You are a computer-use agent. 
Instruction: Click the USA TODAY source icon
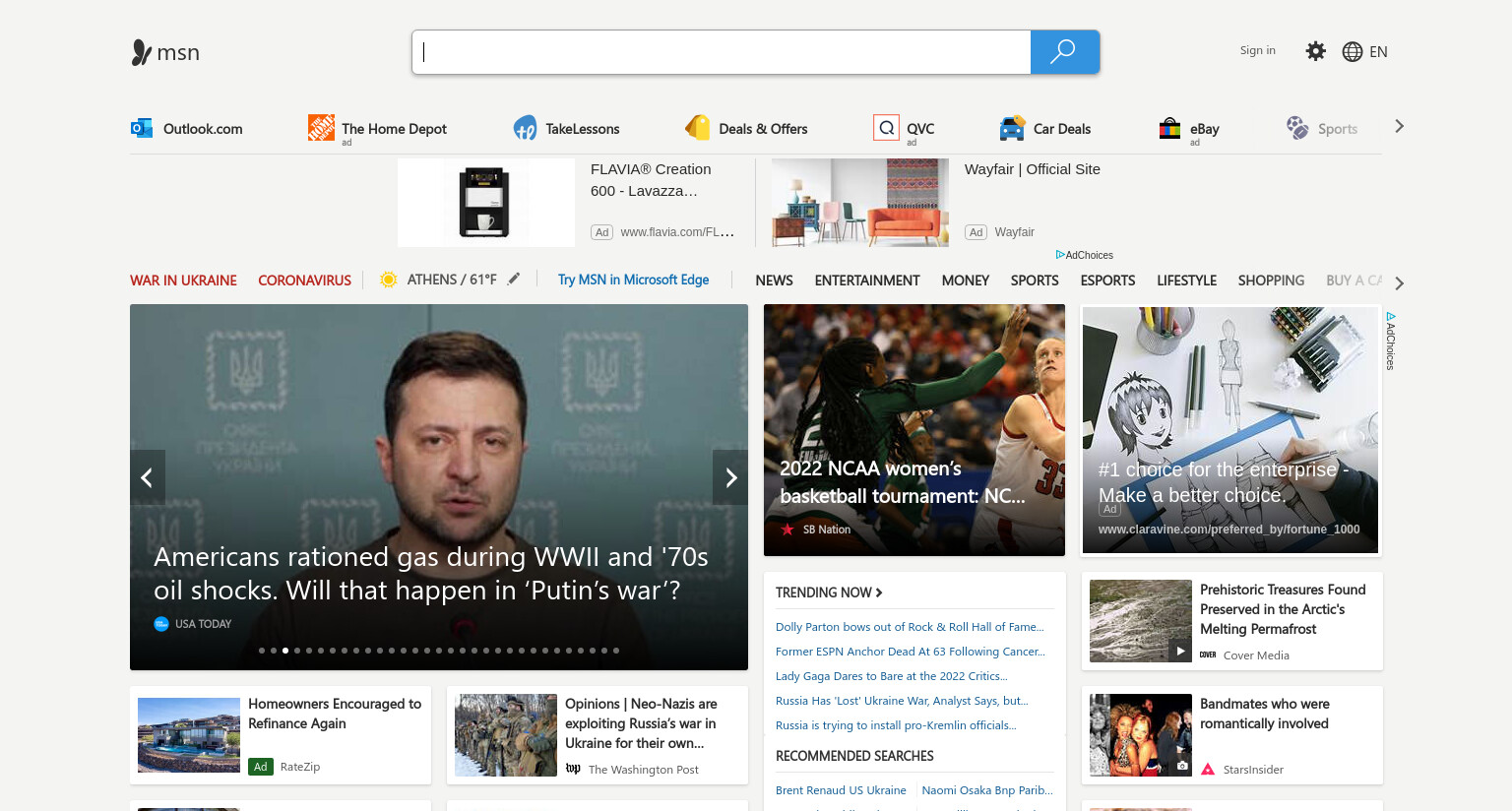(161, 624)
